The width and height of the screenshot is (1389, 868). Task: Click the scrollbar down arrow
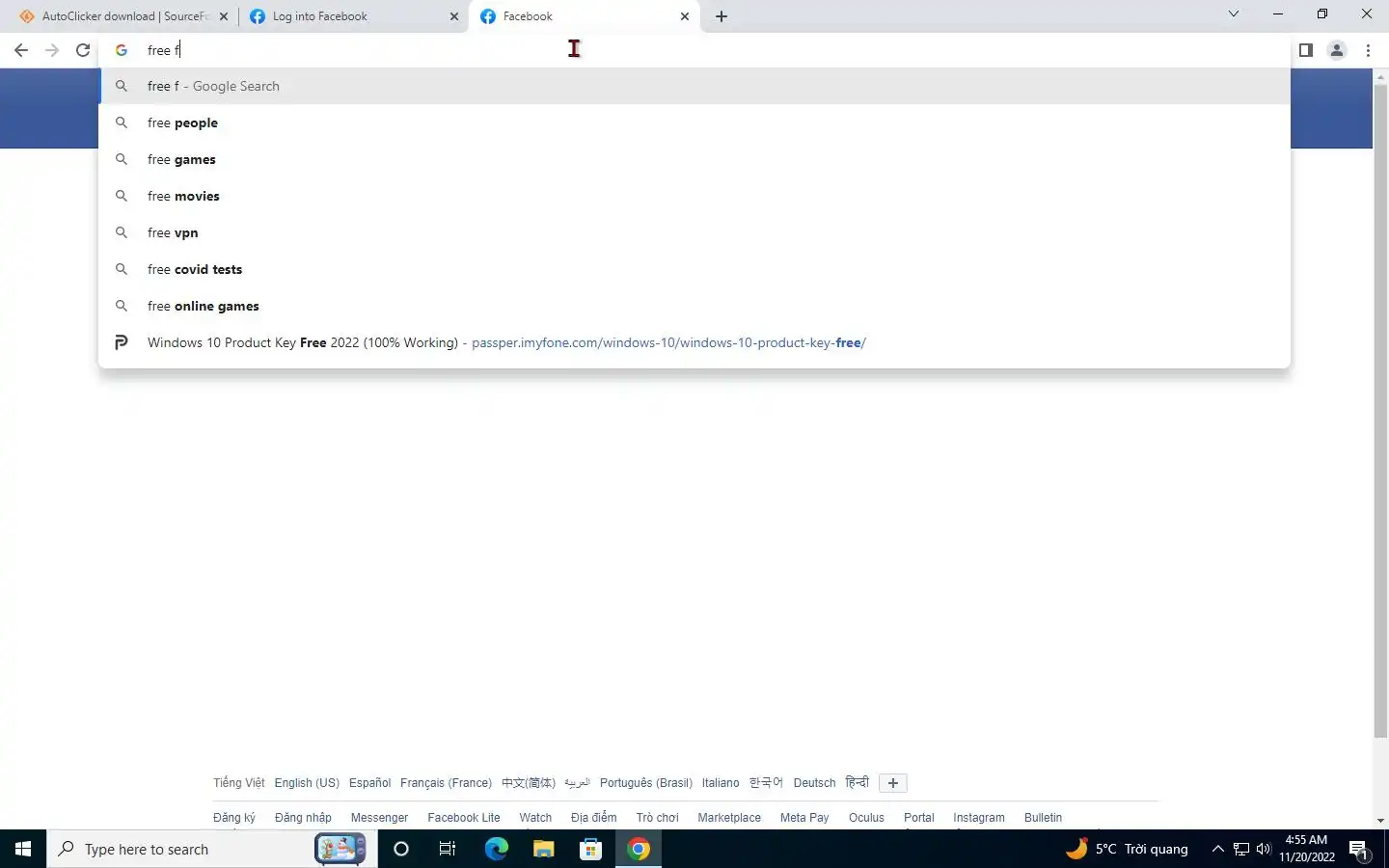coord(1380,821)
